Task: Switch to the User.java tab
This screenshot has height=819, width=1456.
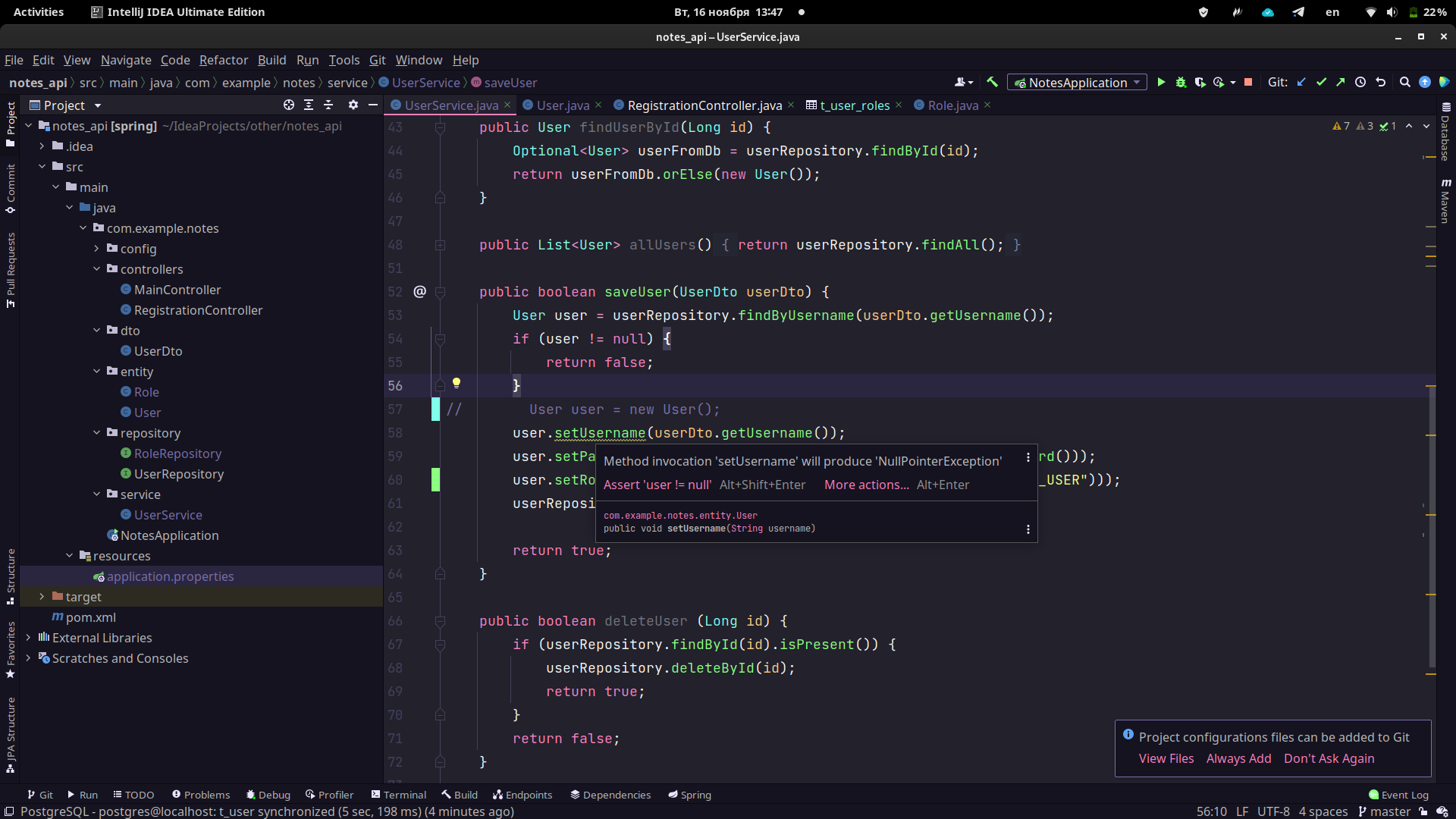Action: pyautogui.click(x=562, y=105)
